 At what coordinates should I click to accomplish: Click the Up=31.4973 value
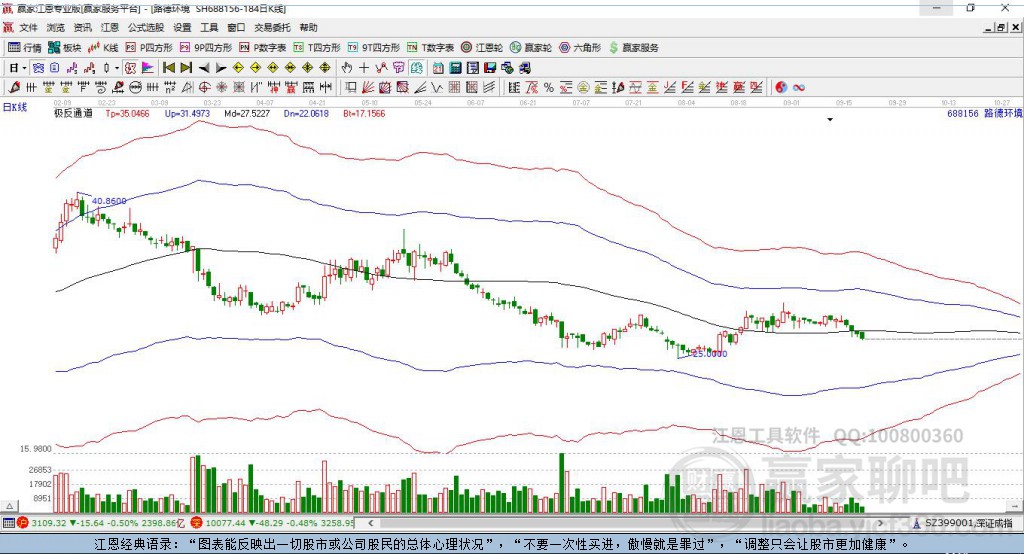187,113
